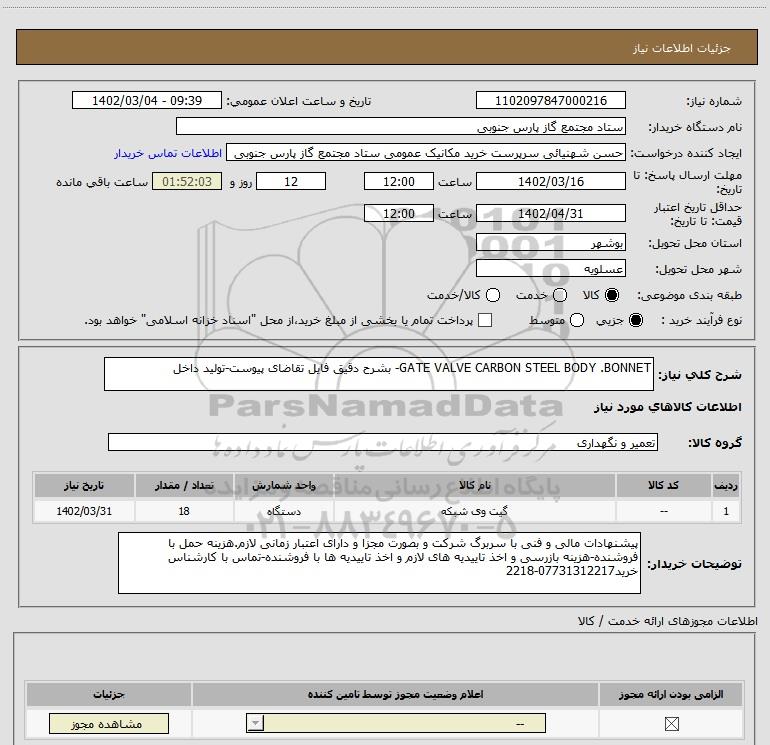
Task: Click the need date cell 1402/03/31
Action: click(84, 511)
